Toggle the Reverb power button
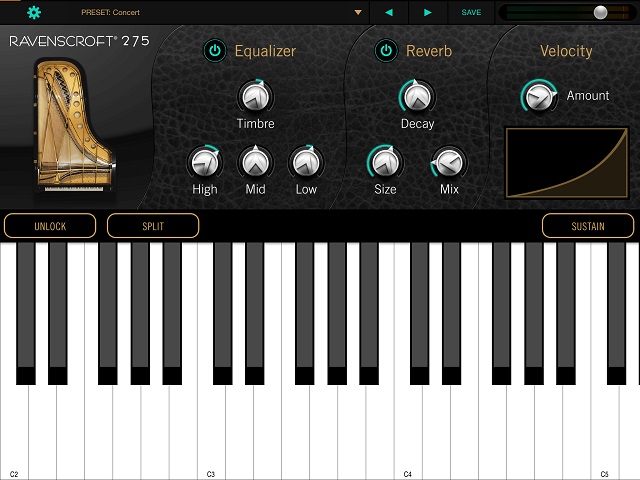This screenshot has height=480, width=640. [386, 51]
